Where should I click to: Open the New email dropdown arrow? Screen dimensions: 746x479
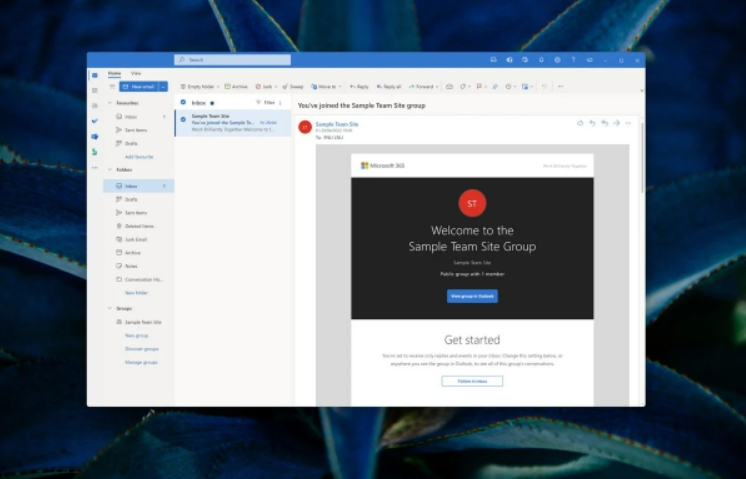point(163,87)
